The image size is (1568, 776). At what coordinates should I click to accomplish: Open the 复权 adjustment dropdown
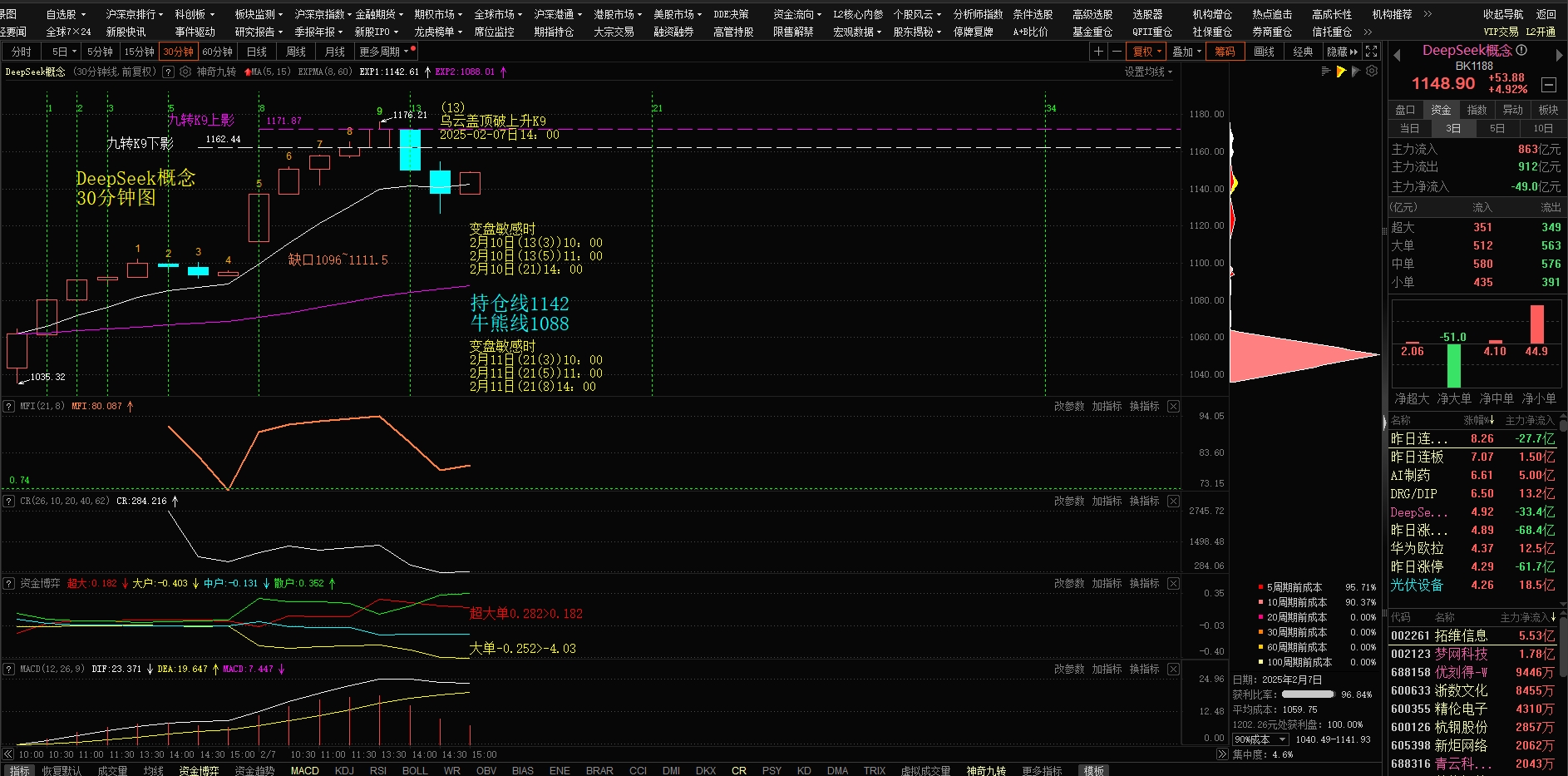(1147, 52)
